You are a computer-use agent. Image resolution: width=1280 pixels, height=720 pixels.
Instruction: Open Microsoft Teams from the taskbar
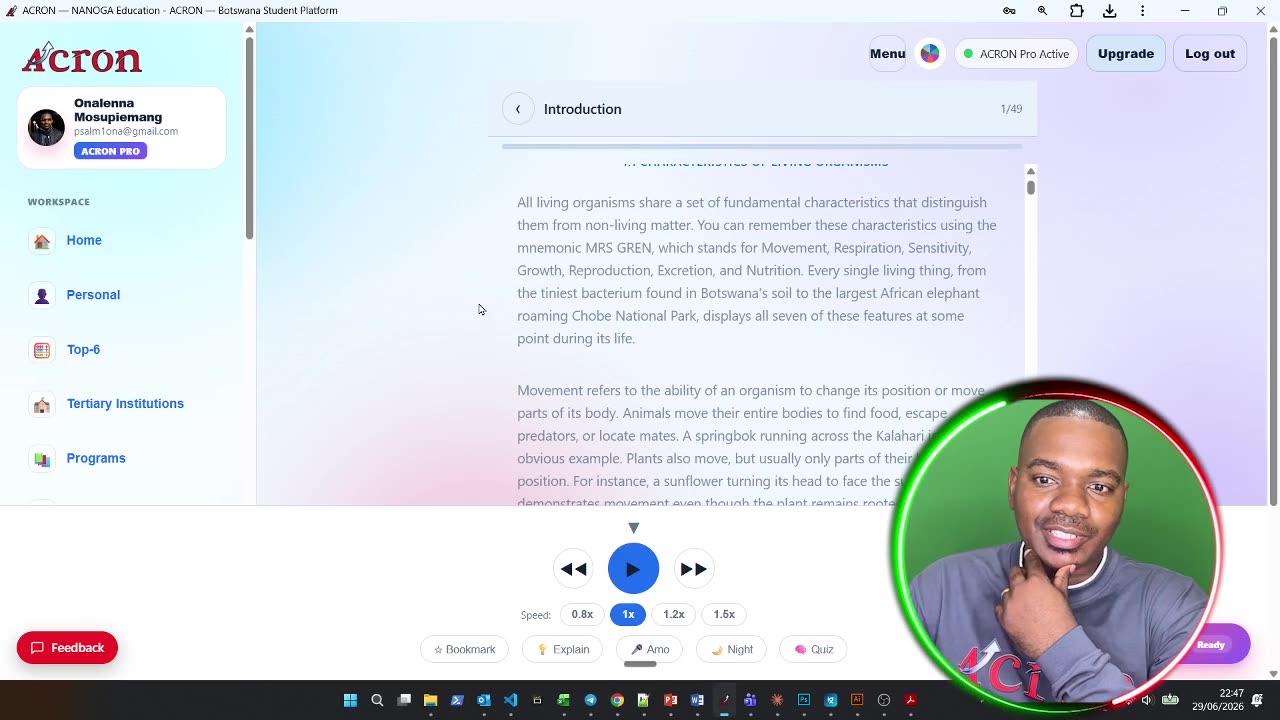750,700
